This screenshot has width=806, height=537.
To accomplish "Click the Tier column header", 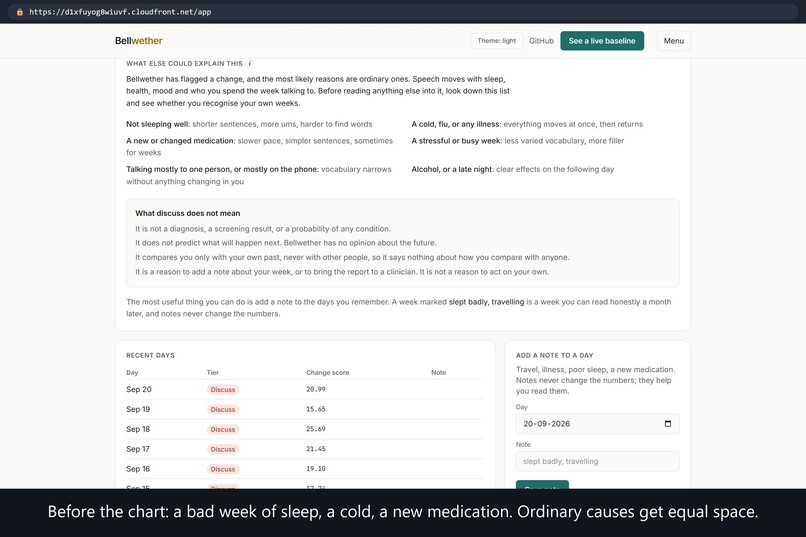I will pos(212,373).
